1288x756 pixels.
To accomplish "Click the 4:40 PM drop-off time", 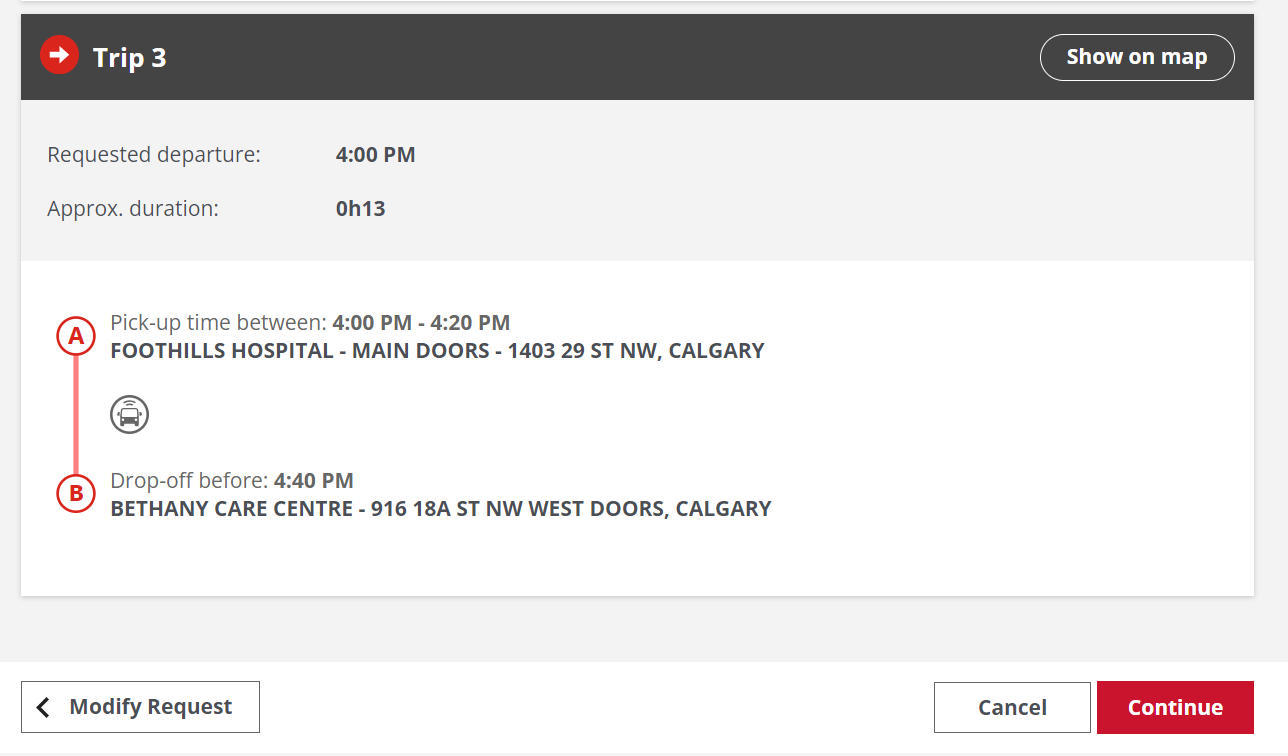I will tap(313, 481).
